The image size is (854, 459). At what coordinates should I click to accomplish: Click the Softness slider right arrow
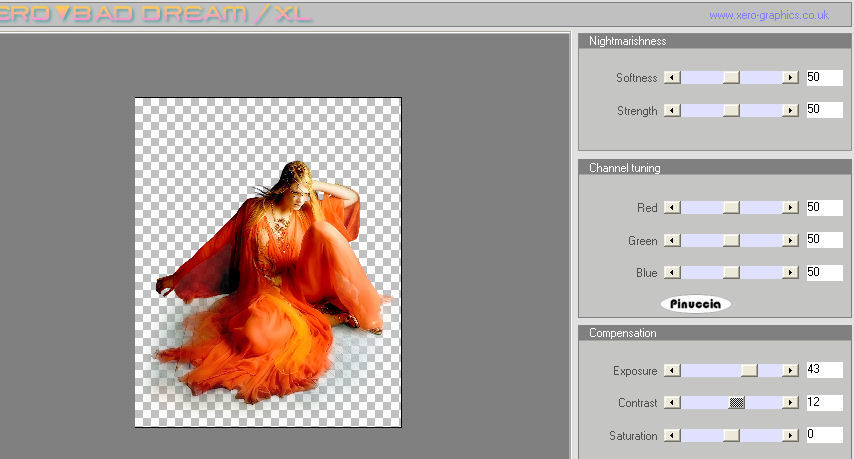click(x=790, y=77)
